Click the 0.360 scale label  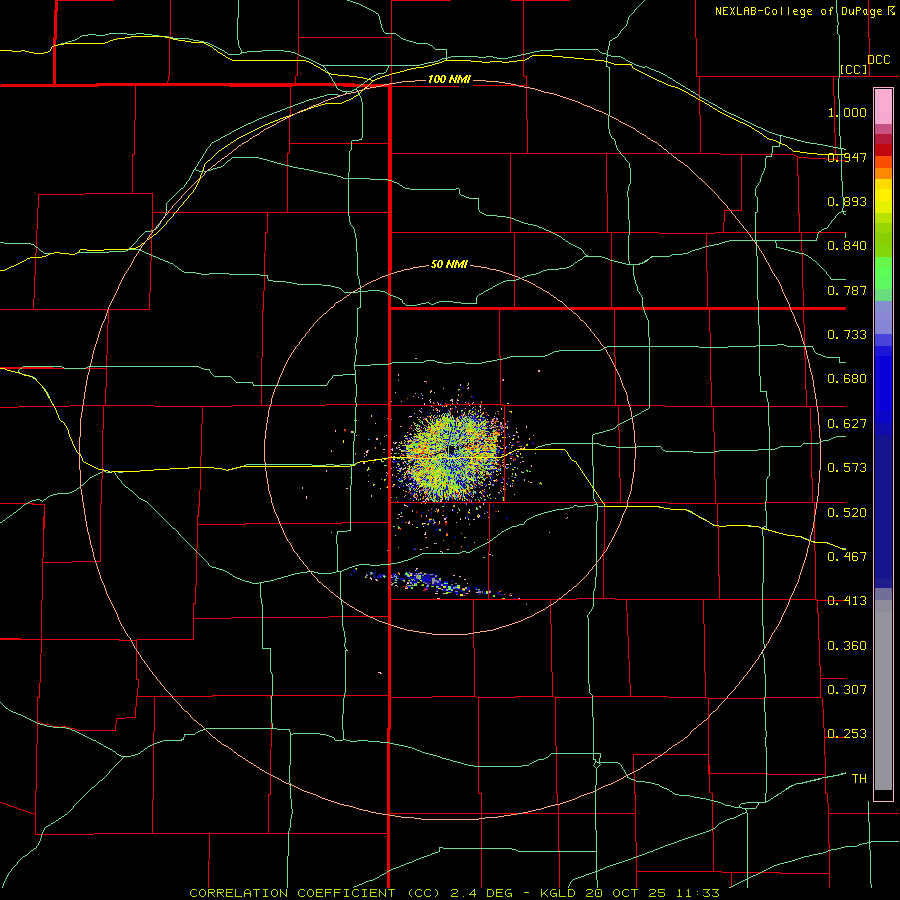[x=847, y=646]
